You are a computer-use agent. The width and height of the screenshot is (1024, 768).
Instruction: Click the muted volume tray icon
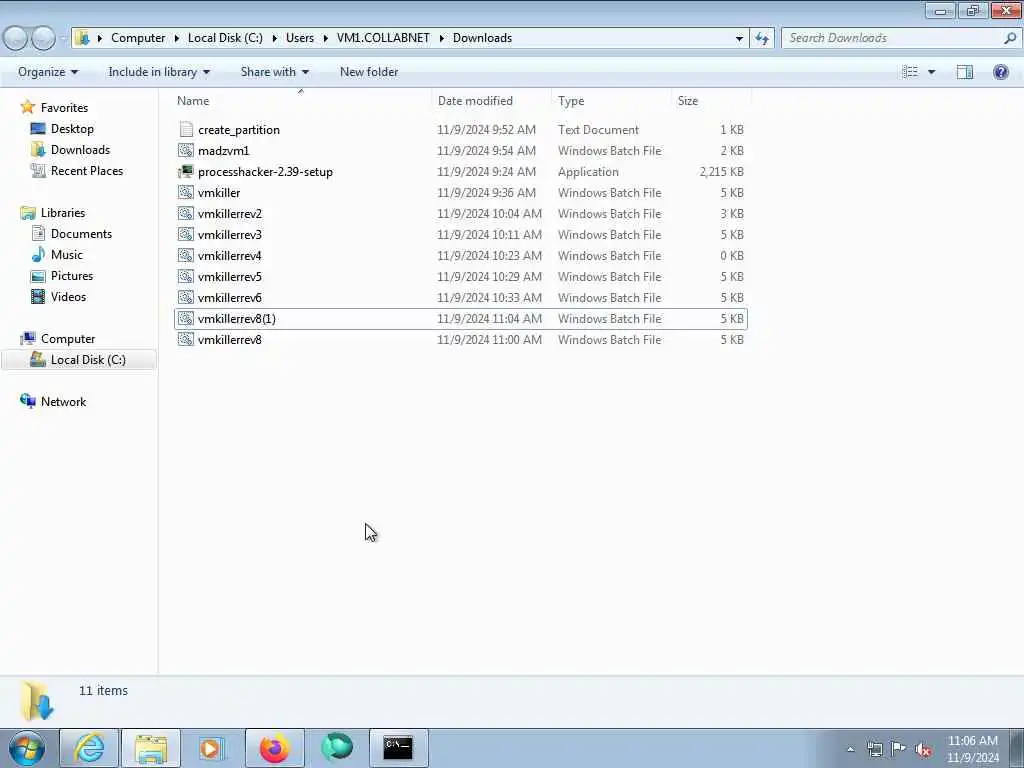pyautogui.click(x=923, y=749)
